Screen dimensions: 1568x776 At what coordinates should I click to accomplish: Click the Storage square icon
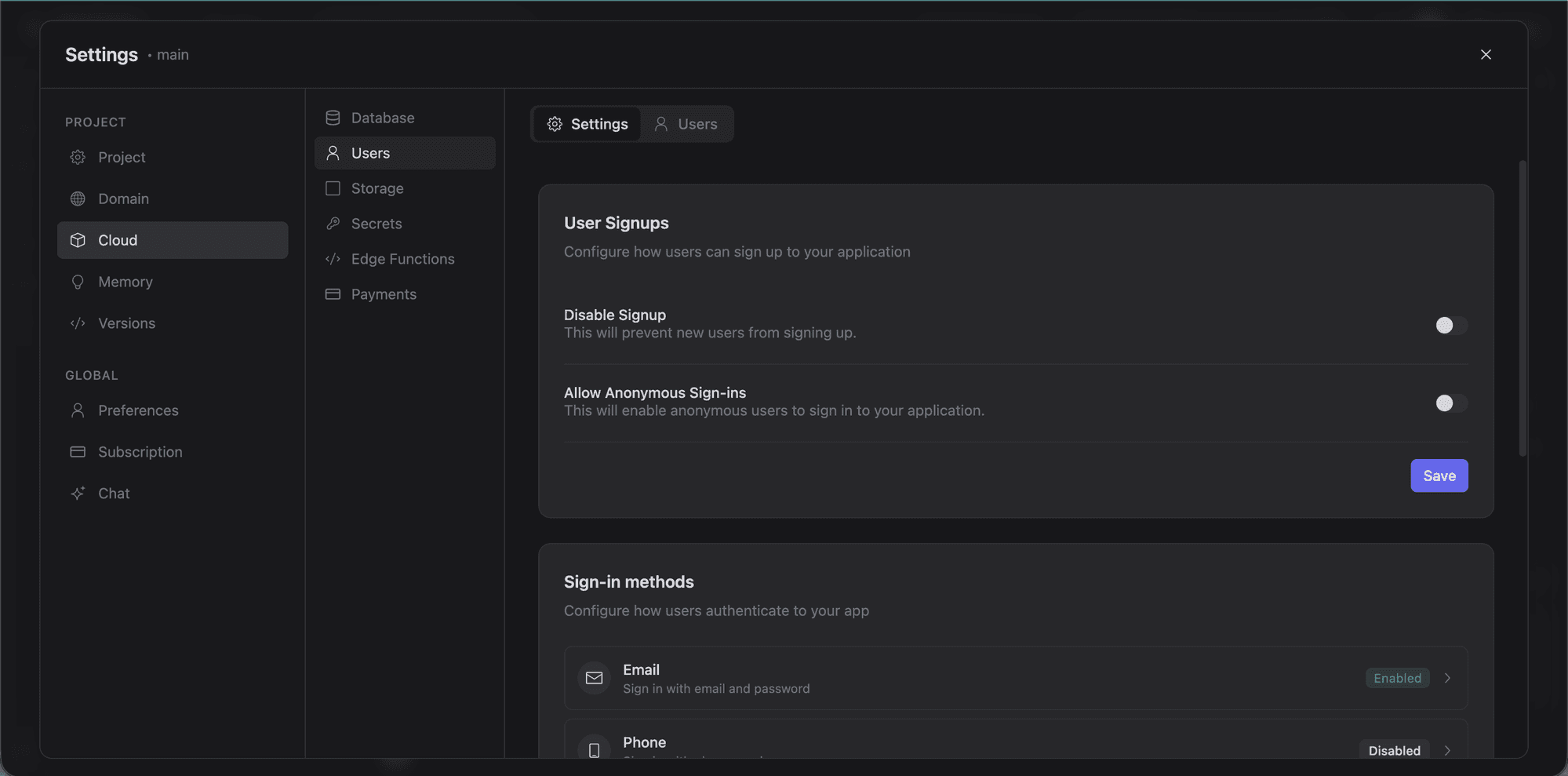coord(333,188)
